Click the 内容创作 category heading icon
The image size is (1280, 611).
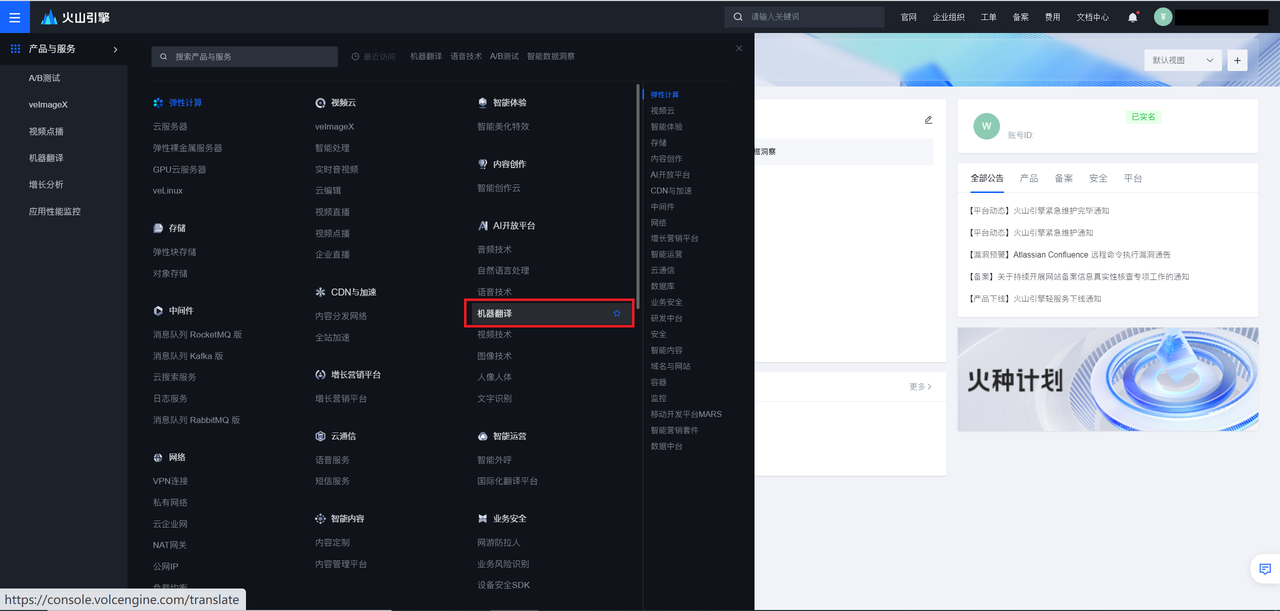(x=483, y=164)
